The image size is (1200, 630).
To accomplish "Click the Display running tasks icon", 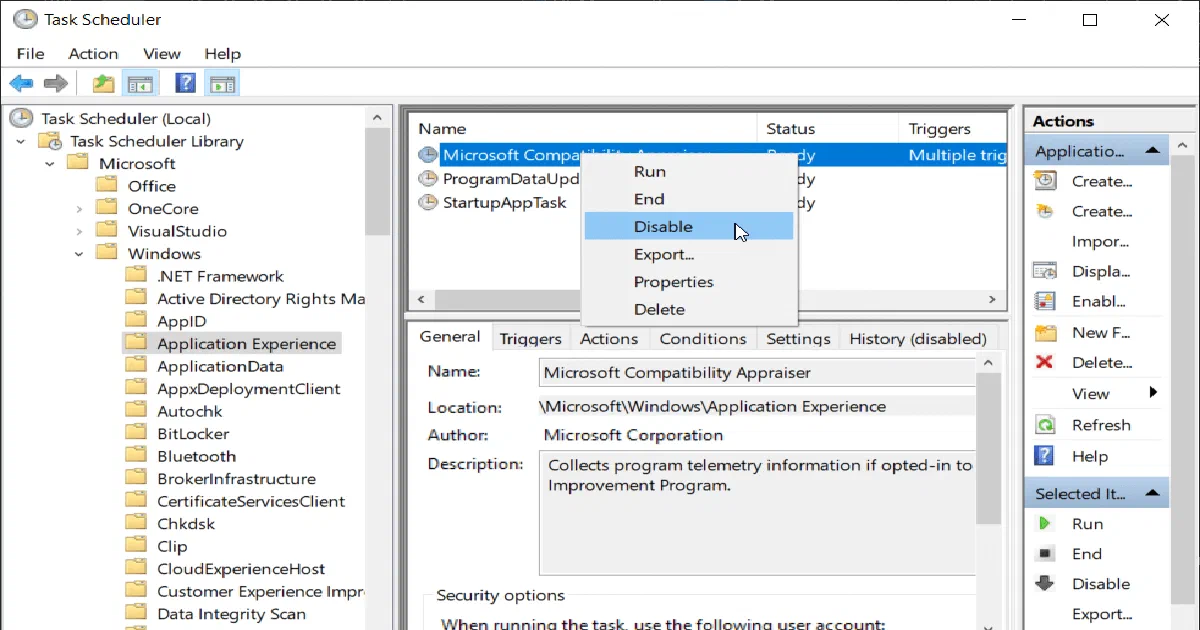I will [1046, 271].
